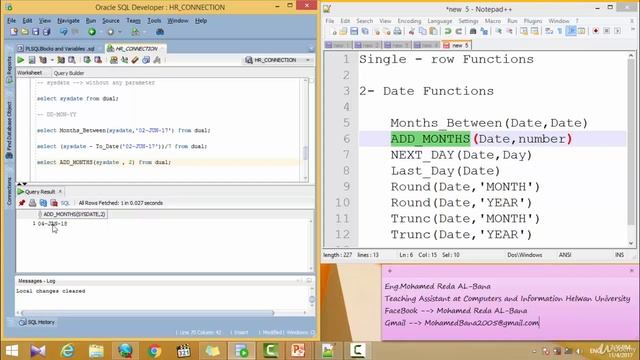
Task: Switch to PLSQLBlocks and Variables .sql tab
Action: click(x=56, y=49)
